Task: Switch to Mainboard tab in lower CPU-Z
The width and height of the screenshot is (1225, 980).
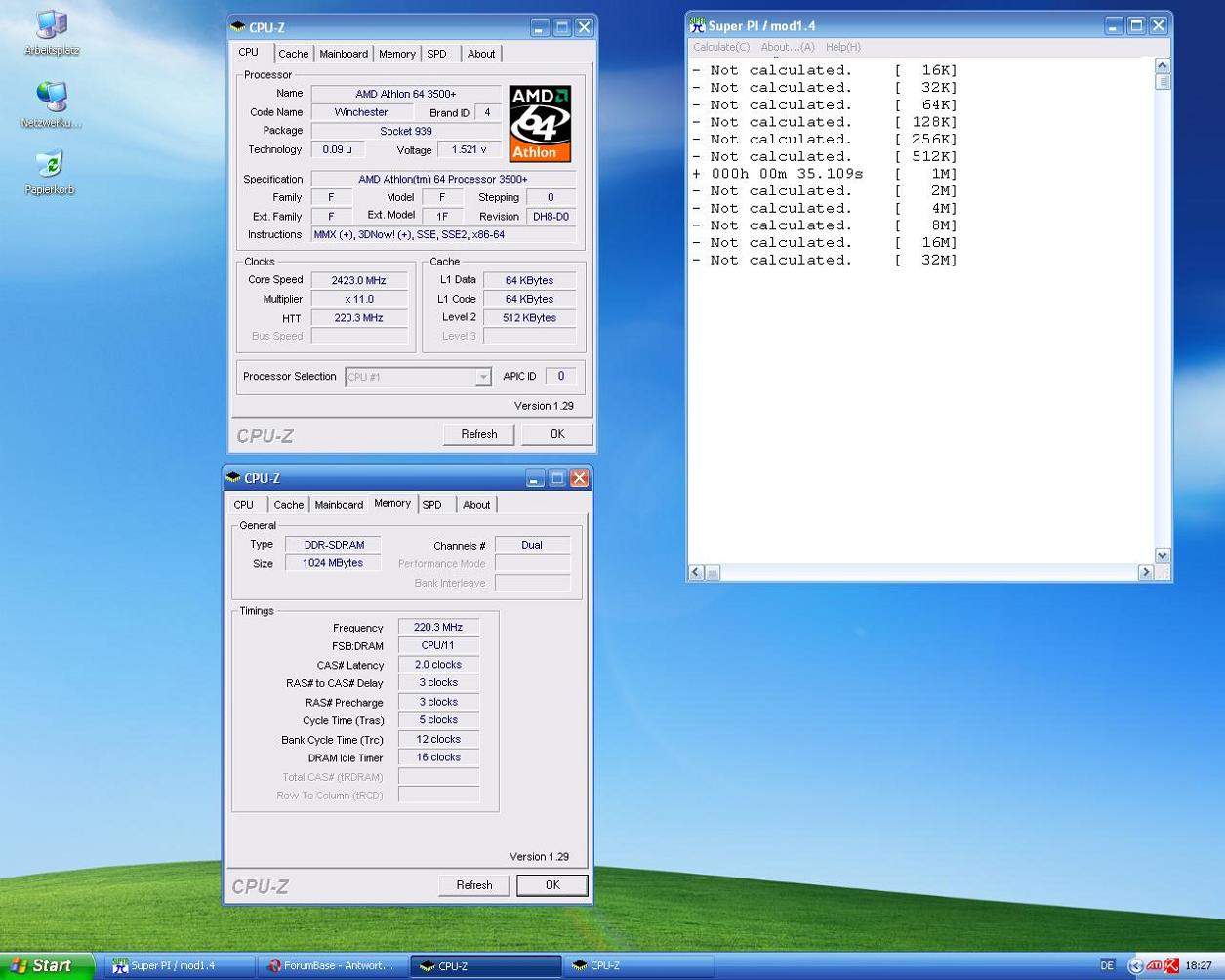Action: click(339, 505)
